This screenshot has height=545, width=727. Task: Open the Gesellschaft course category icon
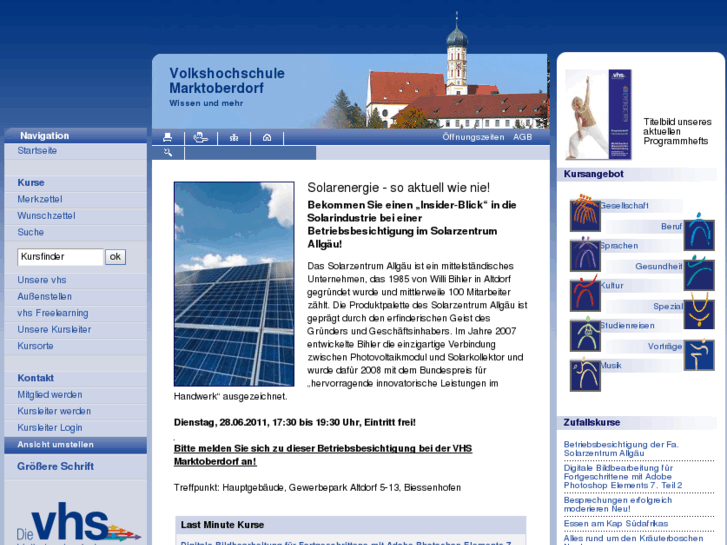(585, 213)
